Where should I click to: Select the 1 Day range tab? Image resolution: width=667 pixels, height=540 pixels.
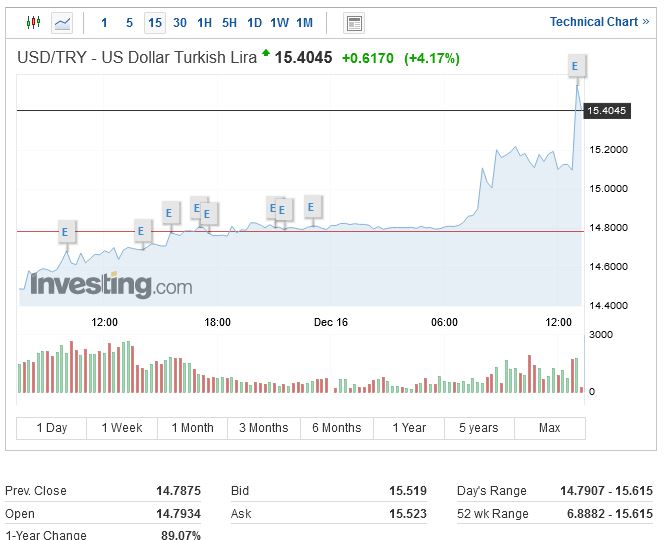tap(52, 428)
